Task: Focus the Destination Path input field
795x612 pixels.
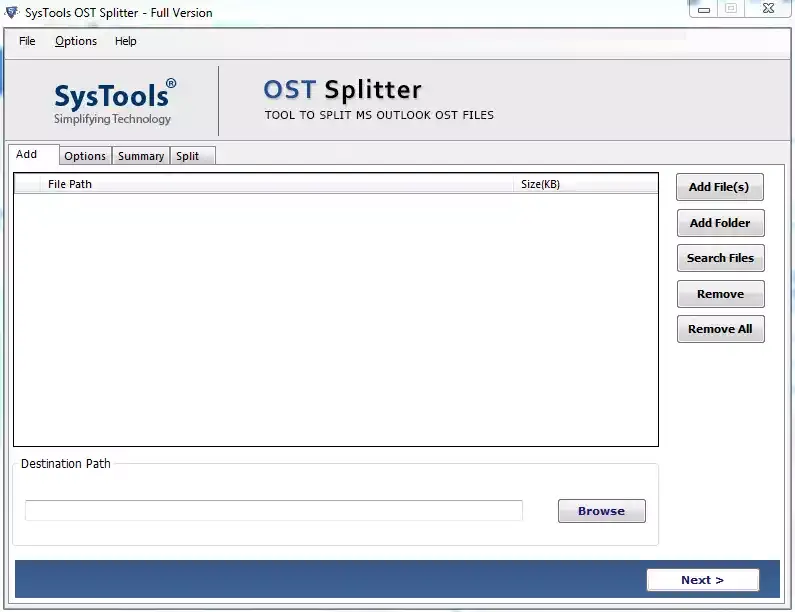Action: 274,511
